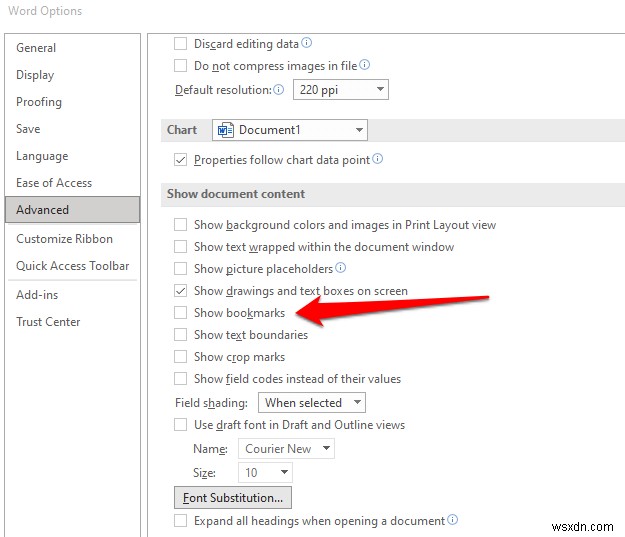Go to Add-ins category

coord(73,295)
